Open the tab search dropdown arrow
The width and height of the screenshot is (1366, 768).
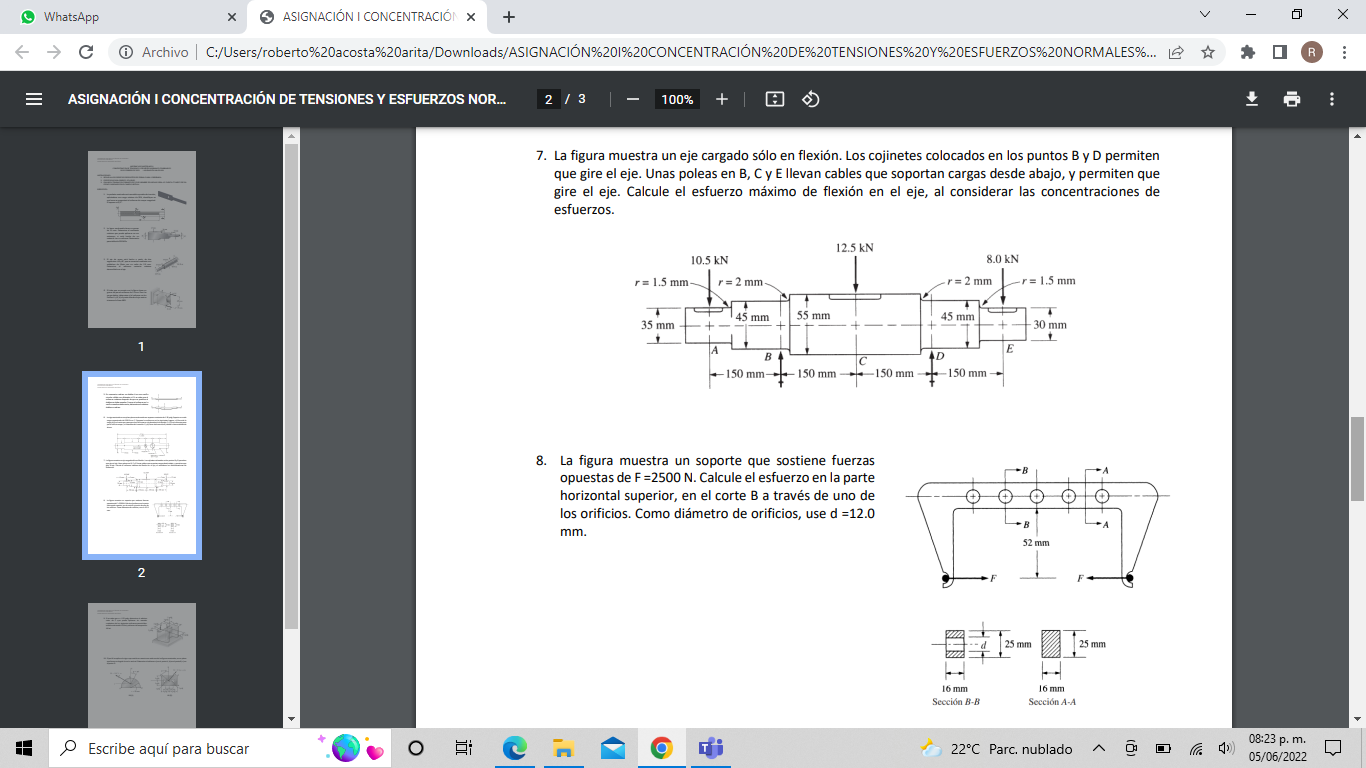pos(1204,15)
